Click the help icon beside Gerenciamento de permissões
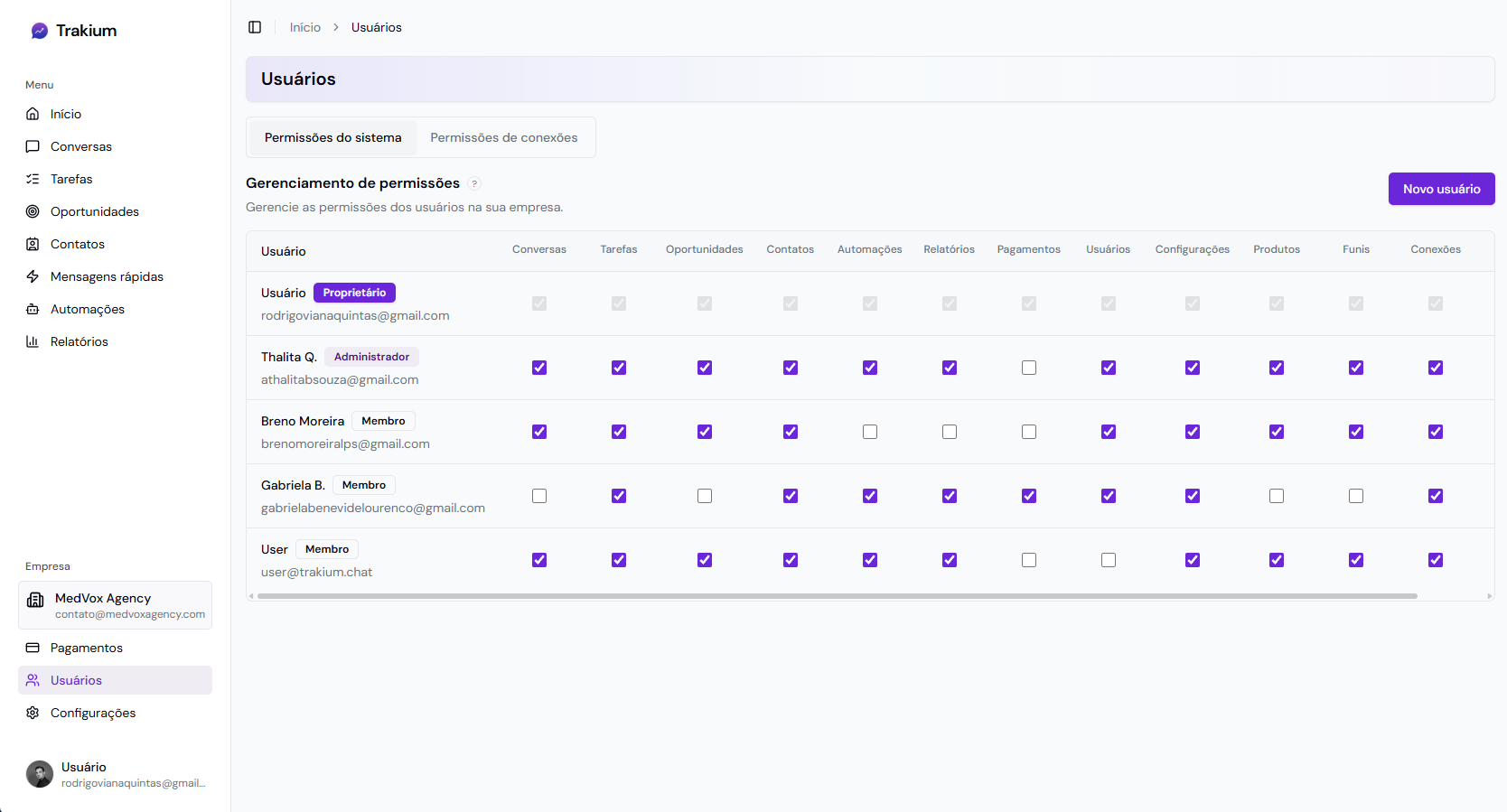This screenshot has height=812, width=1507. click(474, 183)
